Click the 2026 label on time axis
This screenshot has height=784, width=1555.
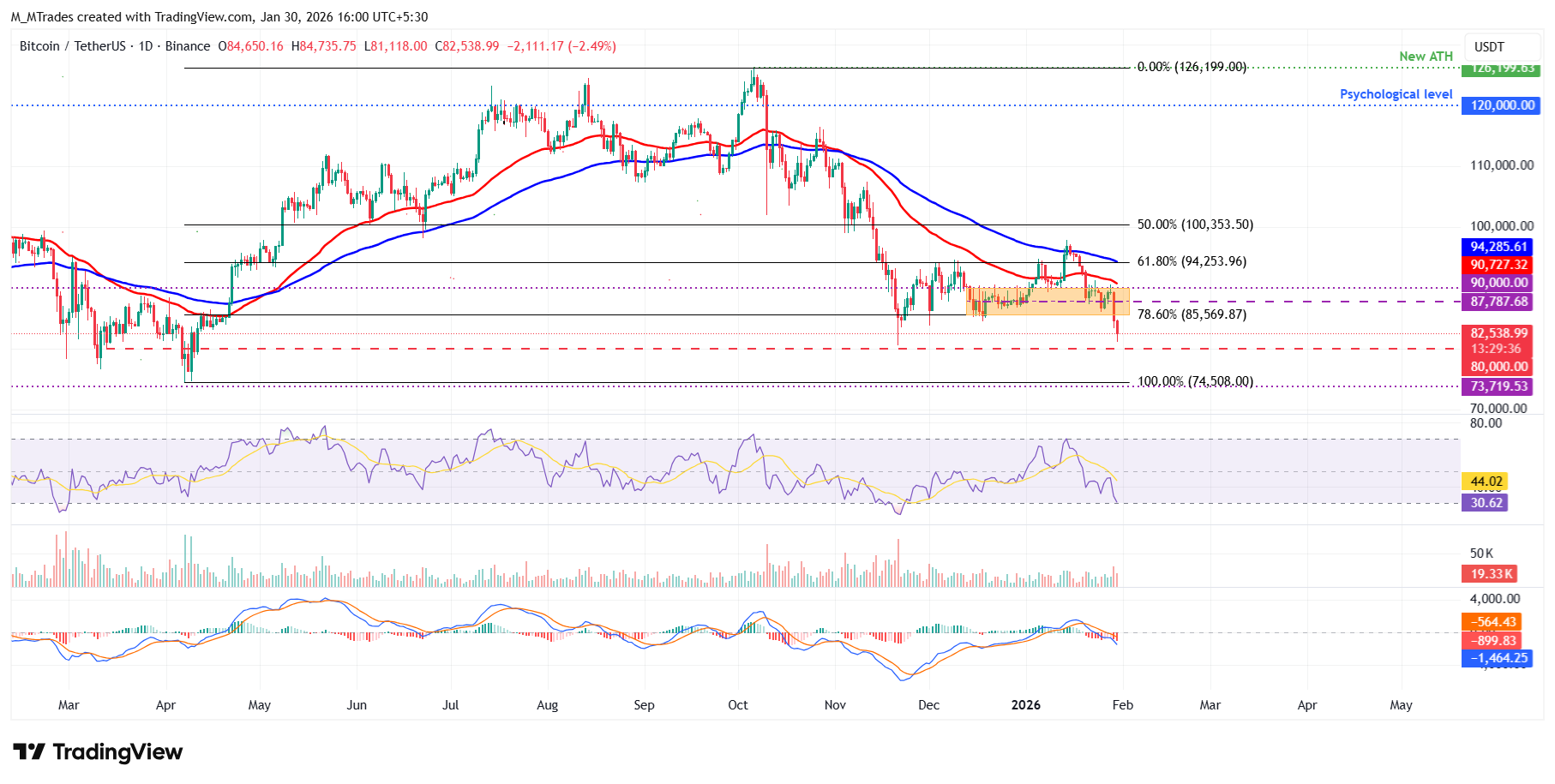pos(1025,705)
